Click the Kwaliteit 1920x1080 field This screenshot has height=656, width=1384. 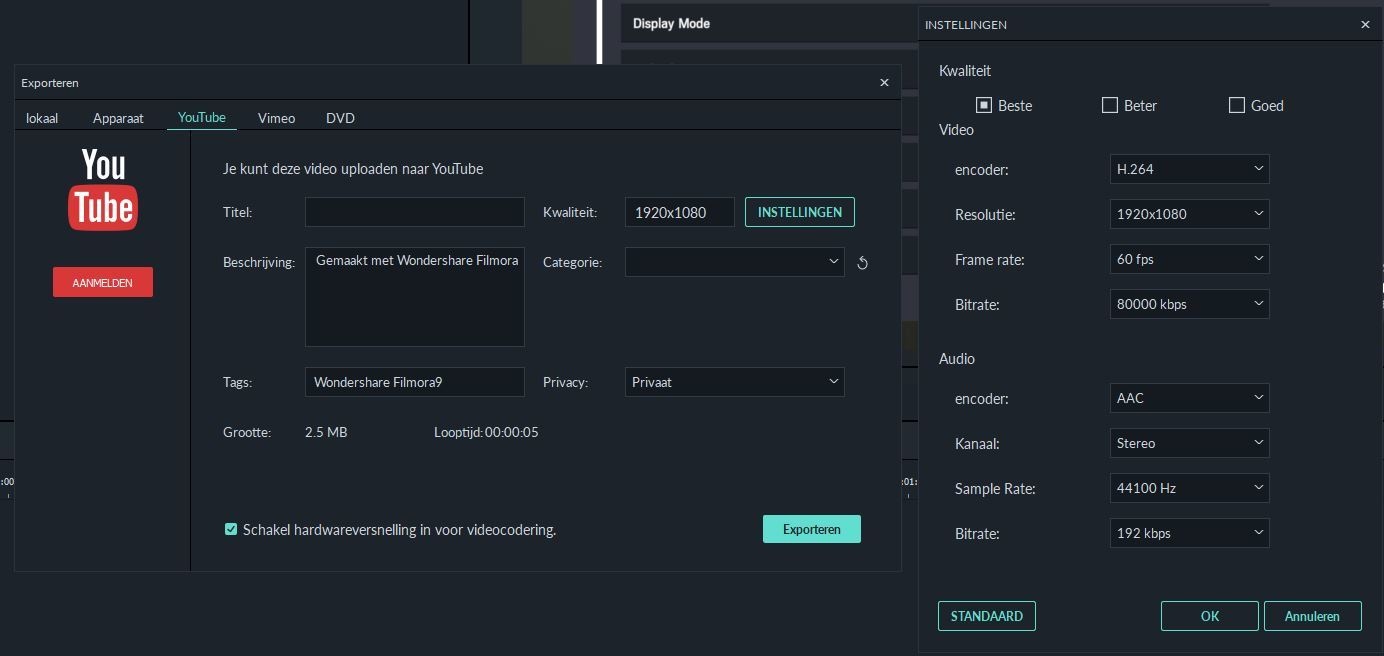pyautogui.click(x=680, y=212)
